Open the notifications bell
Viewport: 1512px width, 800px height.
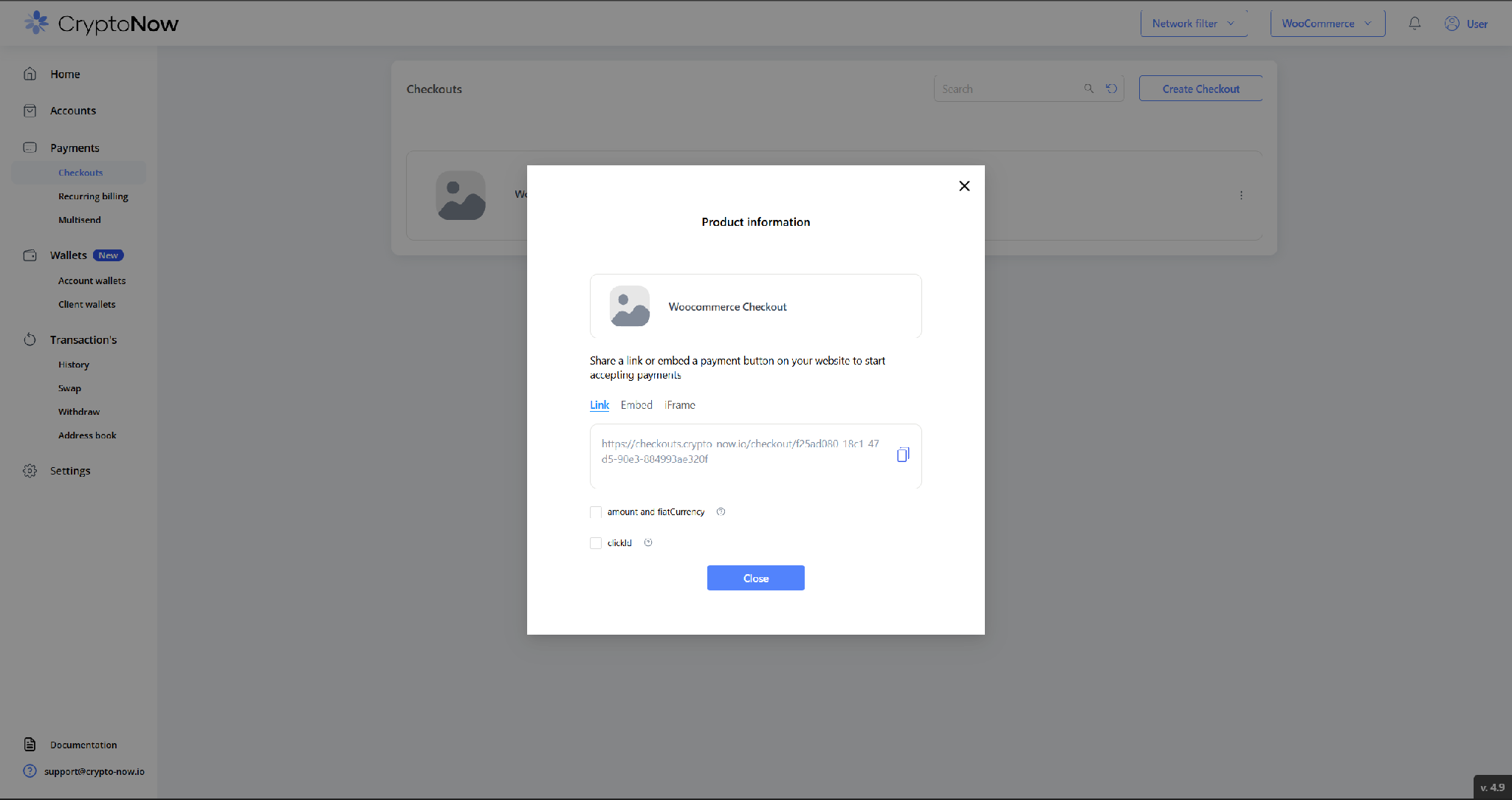pyautogui.click(x=1415, y=24)
